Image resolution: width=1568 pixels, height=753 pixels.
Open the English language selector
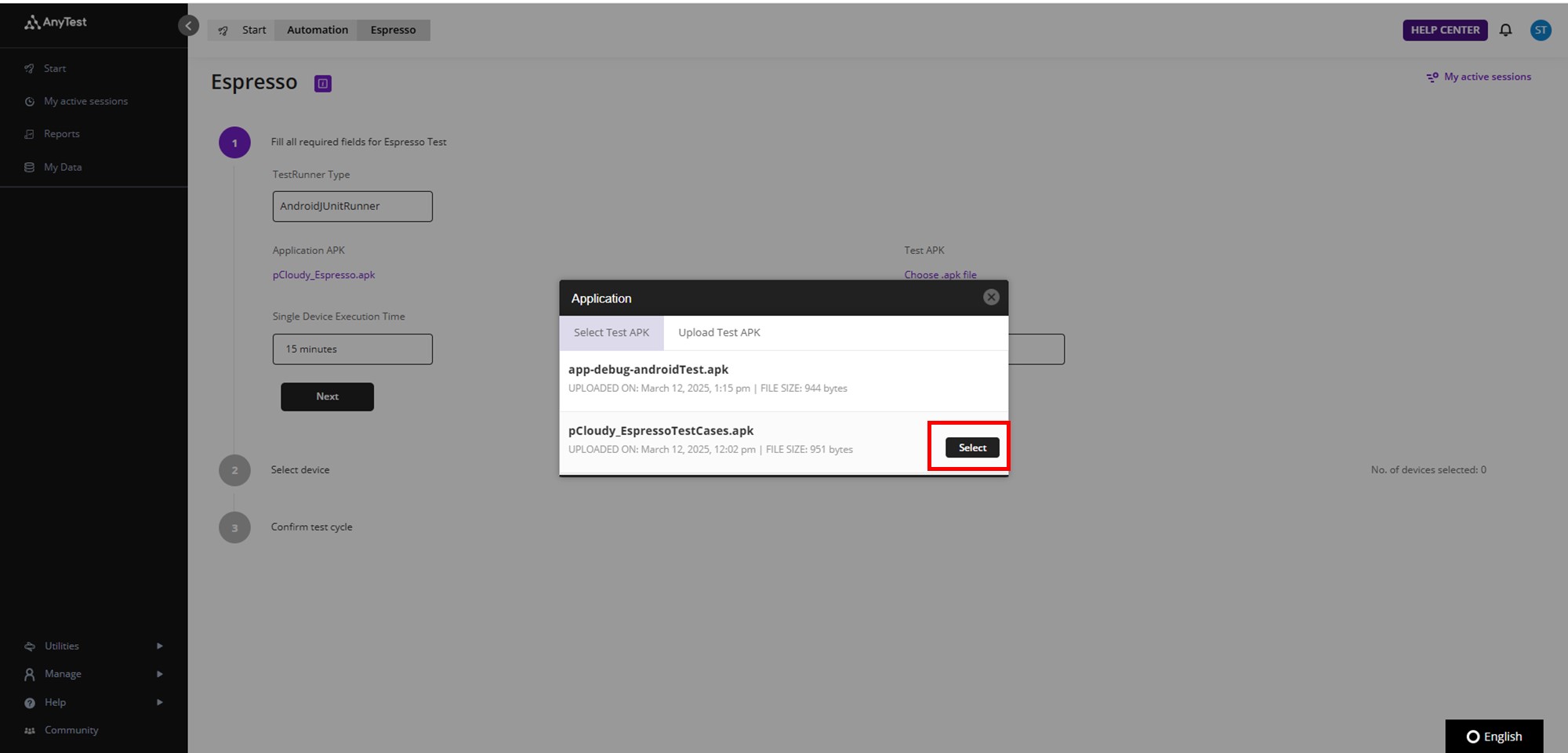click(1494, 737)
